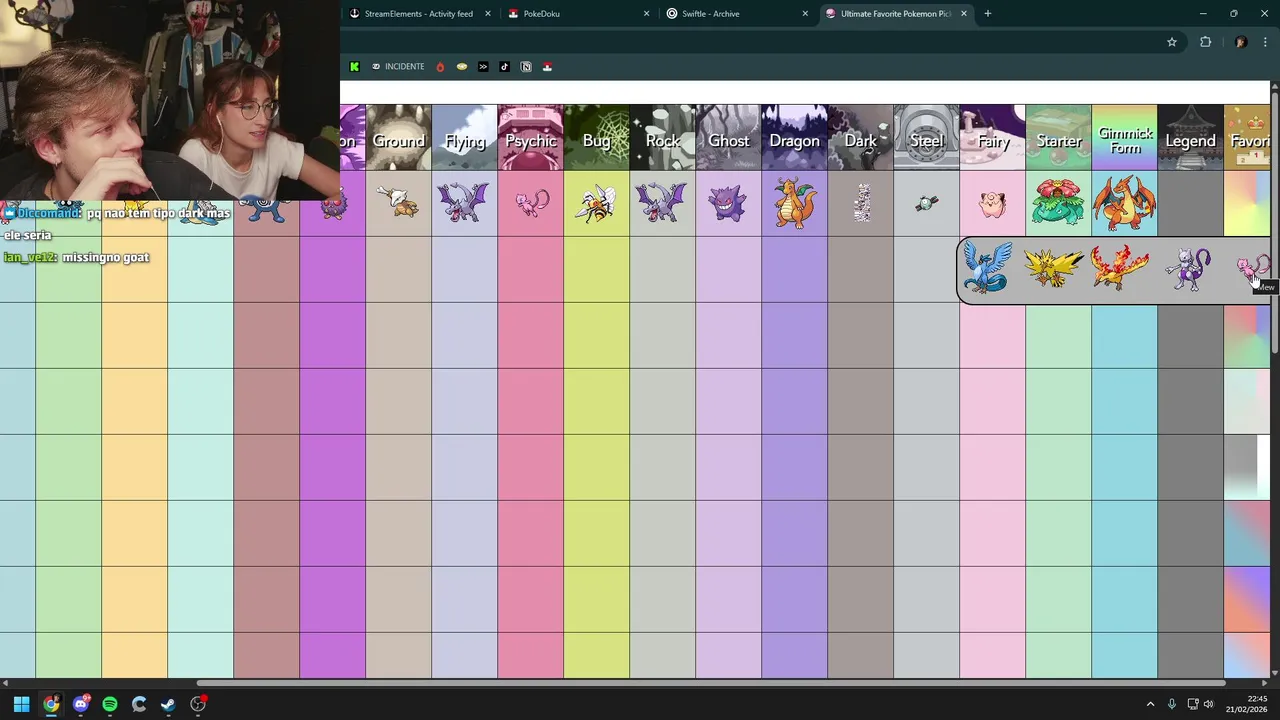1280x720 pixels.
Task: Open the Notion bookmark icon
Action: pyautogui.click(x=526, y=67)
